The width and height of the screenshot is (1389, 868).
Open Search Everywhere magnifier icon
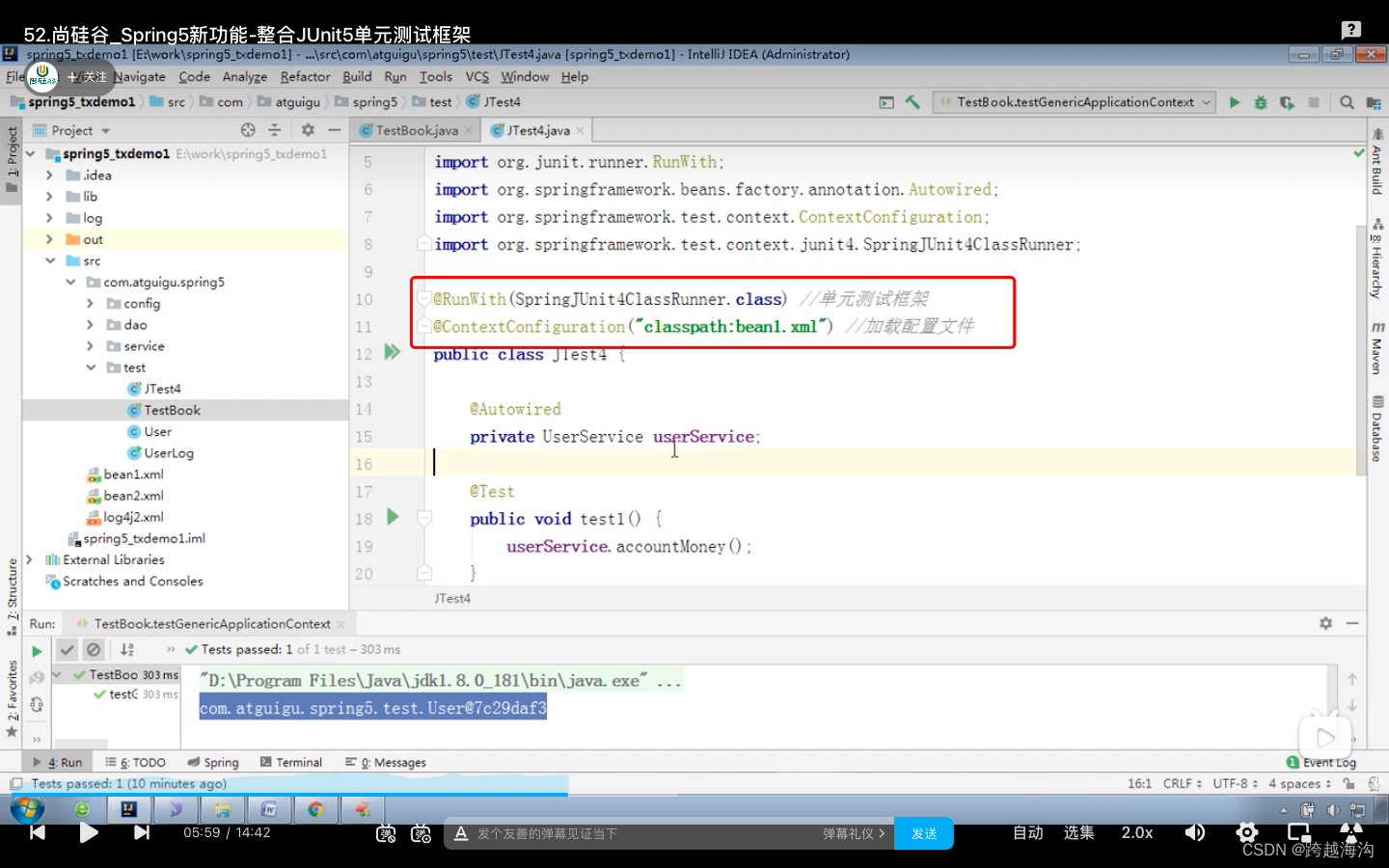1347,102
